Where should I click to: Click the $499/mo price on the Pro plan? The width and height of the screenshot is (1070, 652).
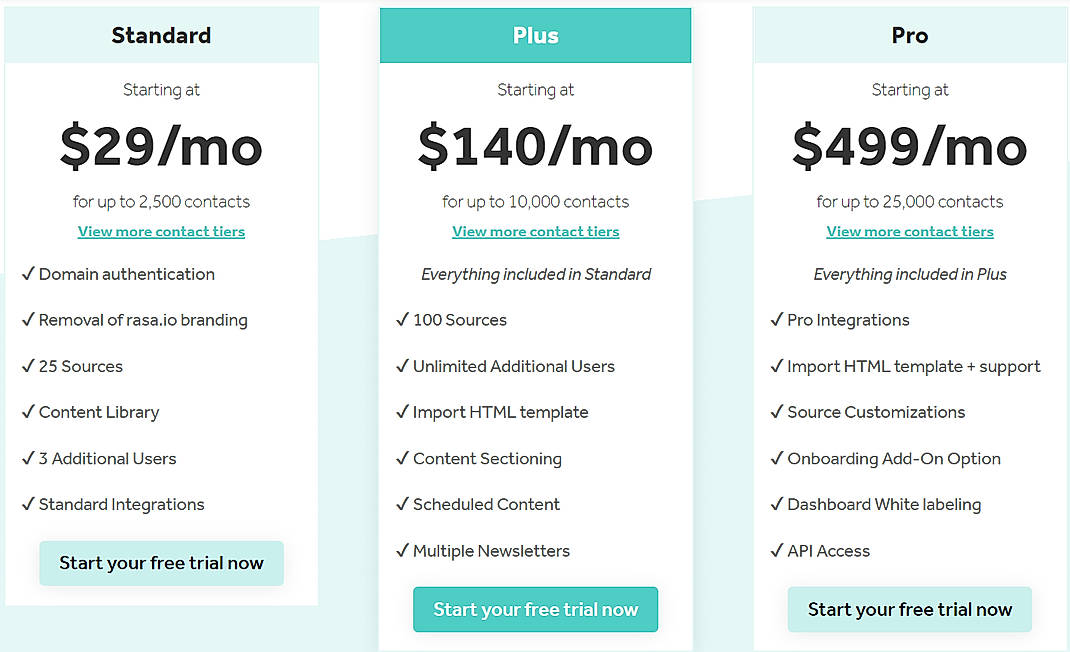pyautogui.click(x=909, y=147)
